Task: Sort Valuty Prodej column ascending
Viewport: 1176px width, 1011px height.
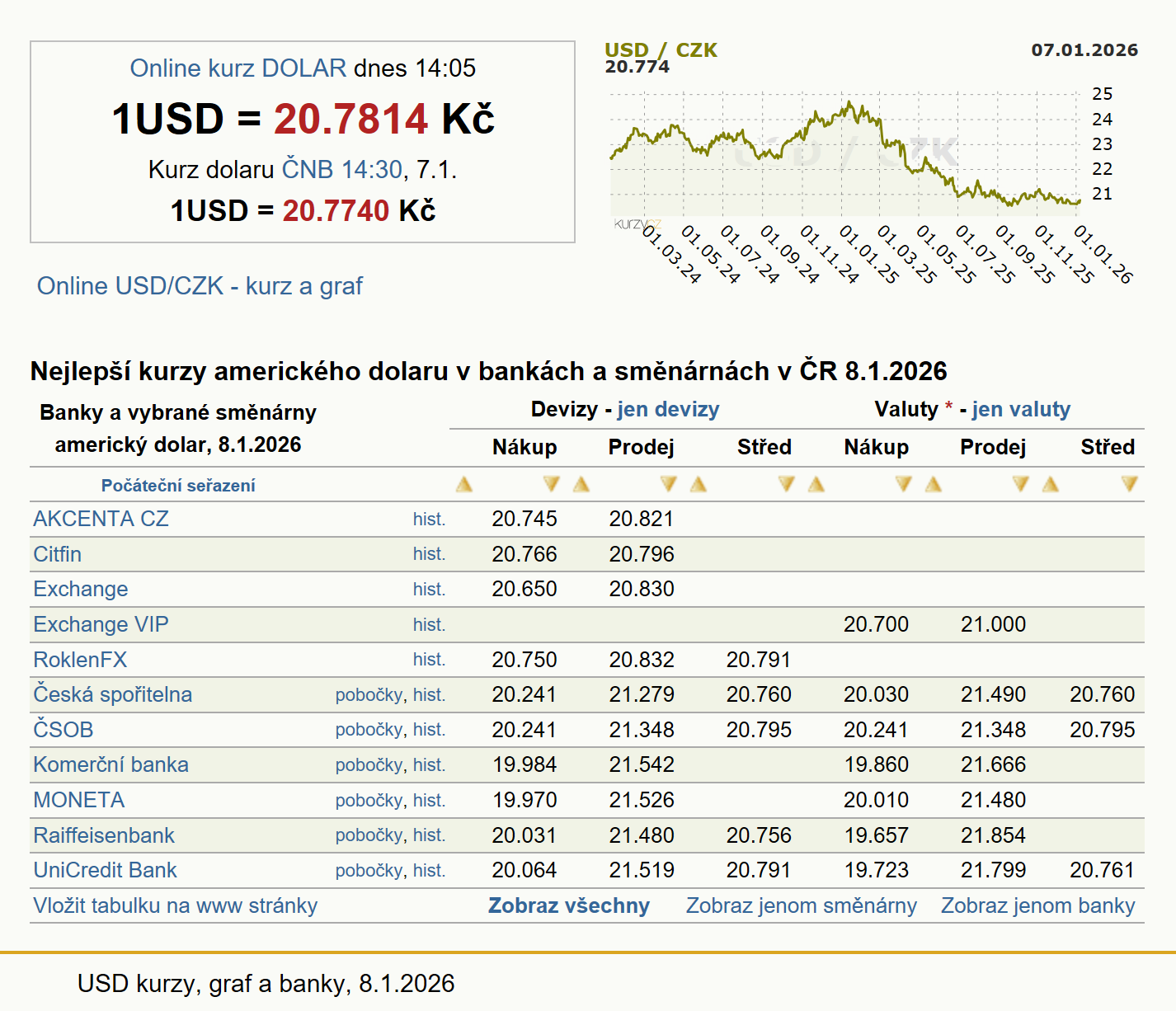Action: [934, 484]
